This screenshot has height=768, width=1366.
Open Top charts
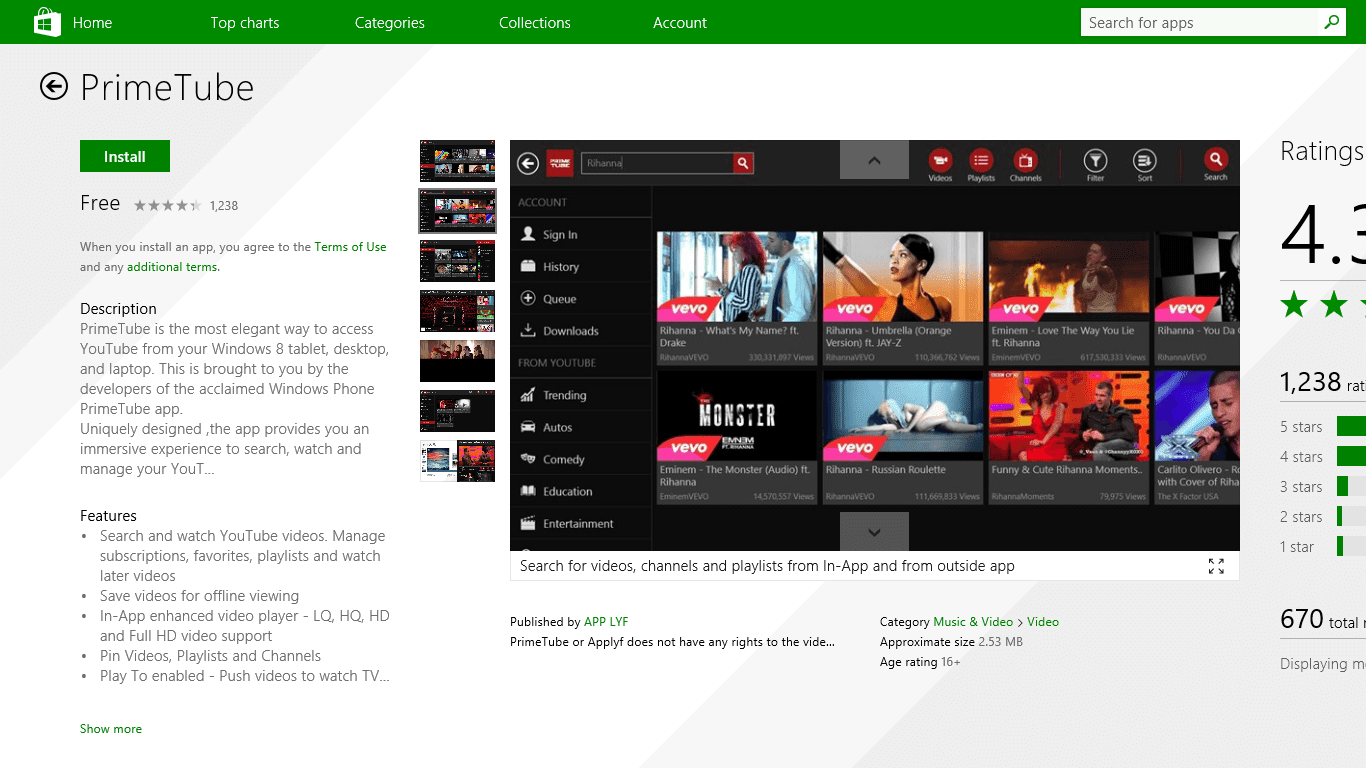(245, 22)
